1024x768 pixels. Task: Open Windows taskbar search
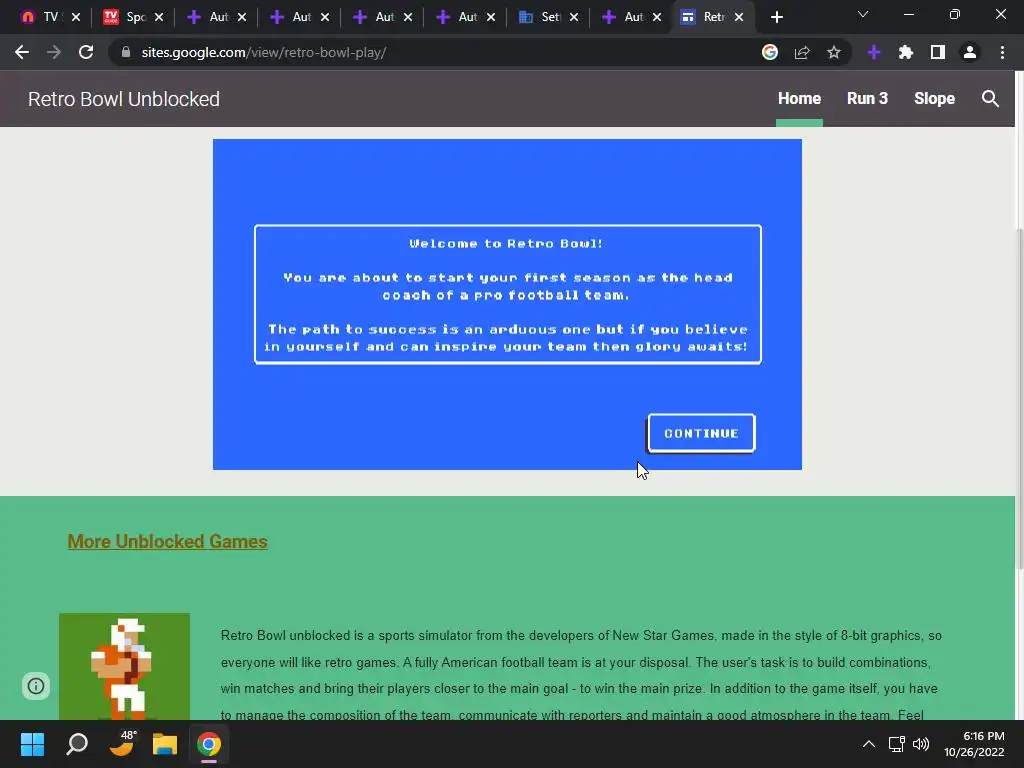tap(77, 744)
